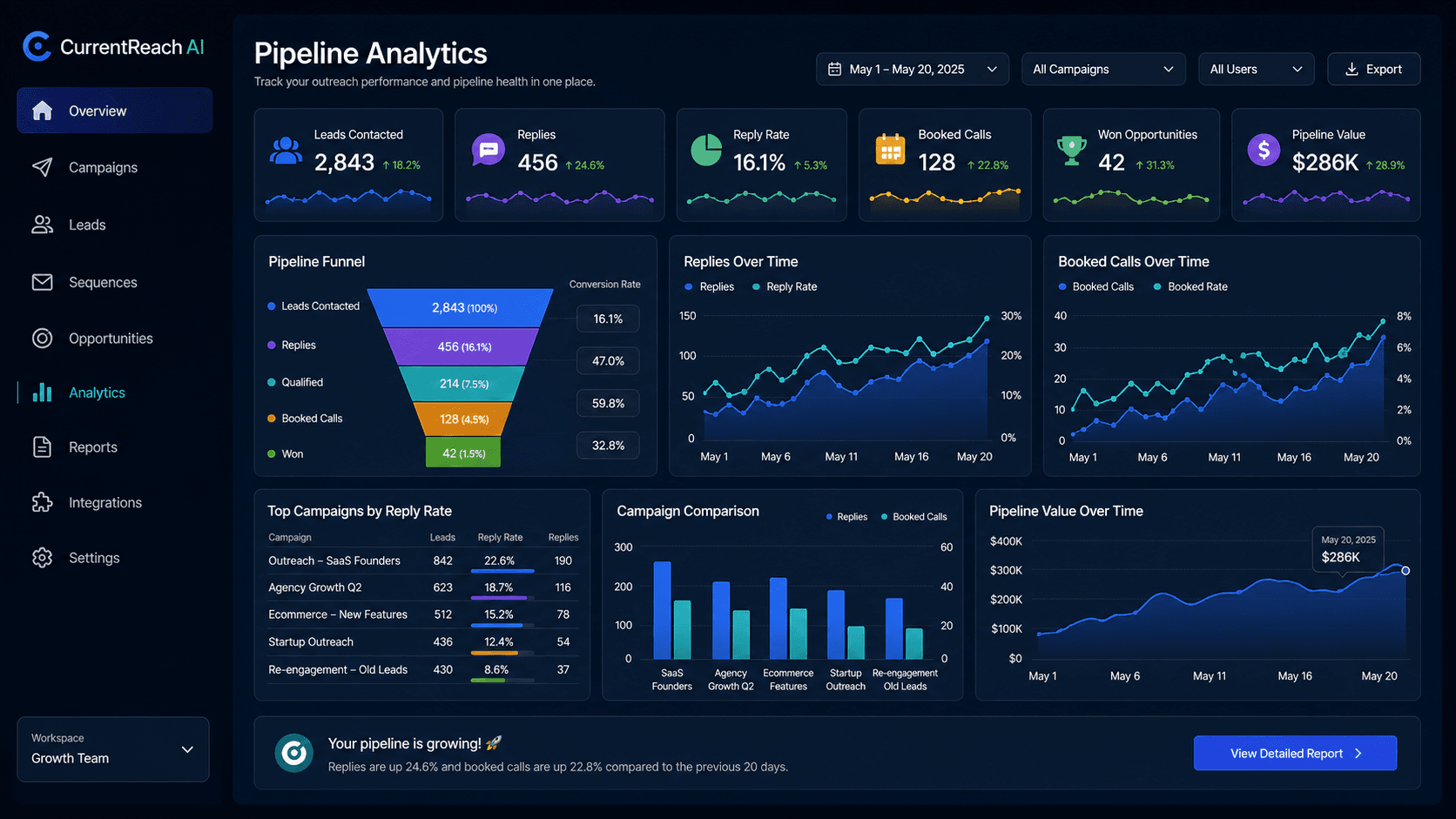Open the Leads sidebar section

click(x=115, y=225)
